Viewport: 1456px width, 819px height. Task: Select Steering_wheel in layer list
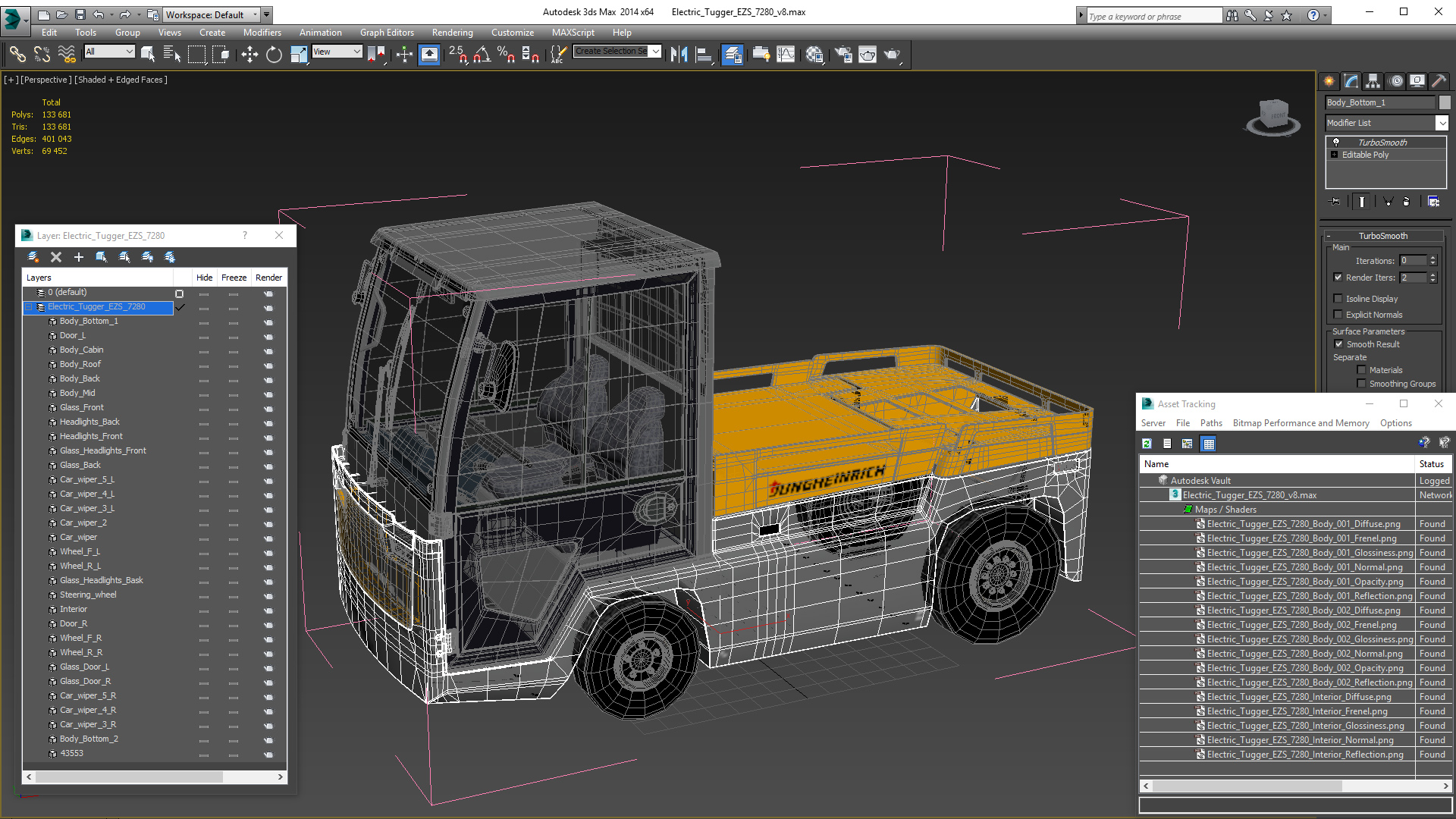click(x=88, y=595)
